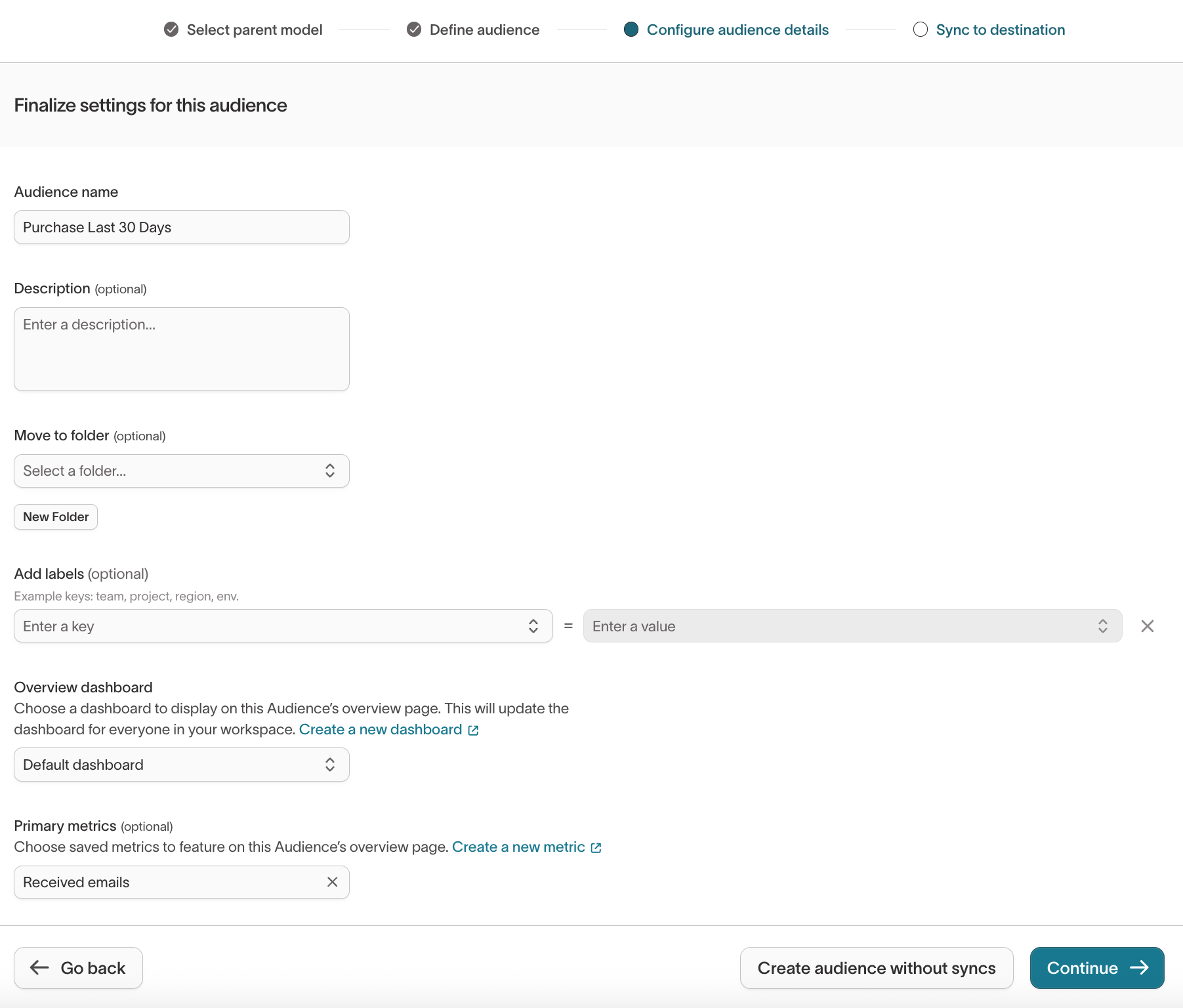This screenshot has width=1183, height=1008.
Task: Remove the label row with X icon
Action: point(1147,626)
